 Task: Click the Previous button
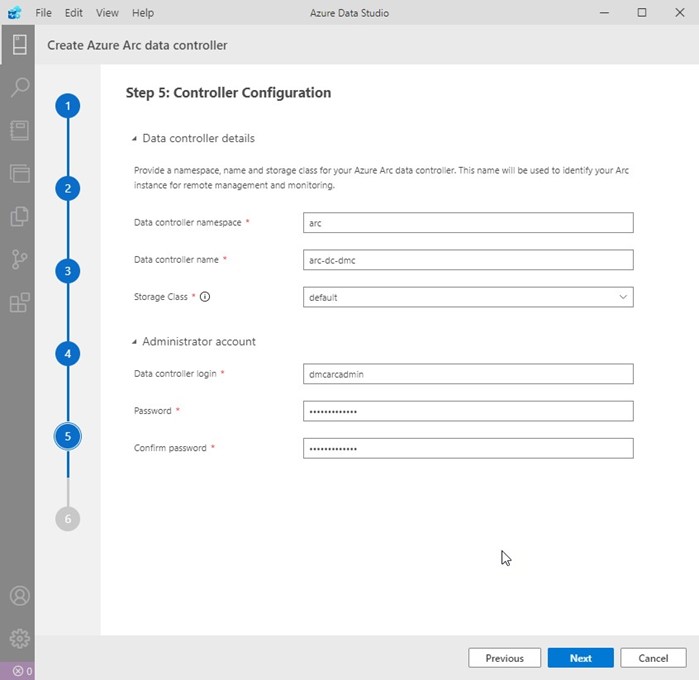click(x=505, y=658)
